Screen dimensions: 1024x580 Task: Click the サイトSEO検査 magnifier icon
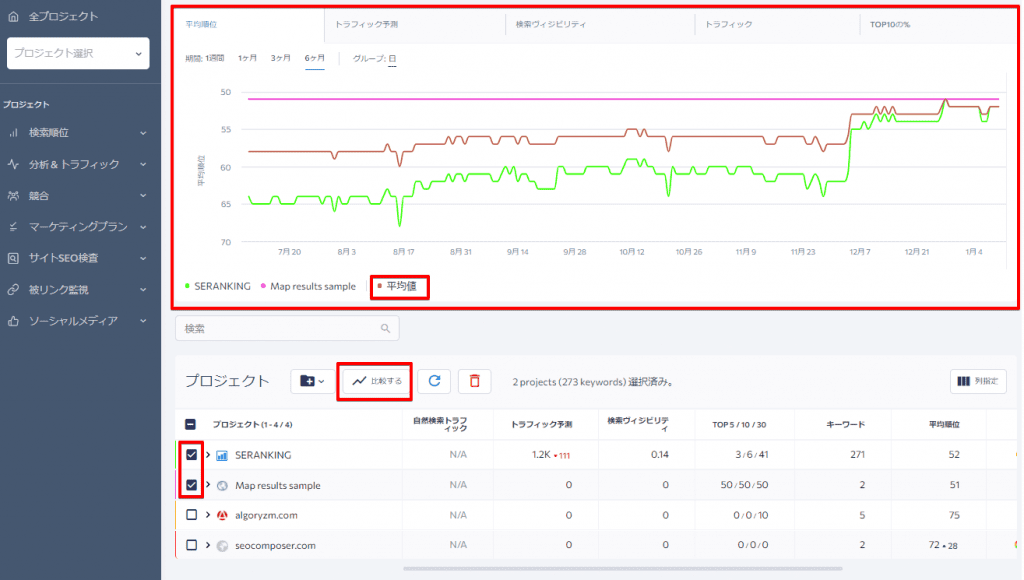[x=13, y=258]
